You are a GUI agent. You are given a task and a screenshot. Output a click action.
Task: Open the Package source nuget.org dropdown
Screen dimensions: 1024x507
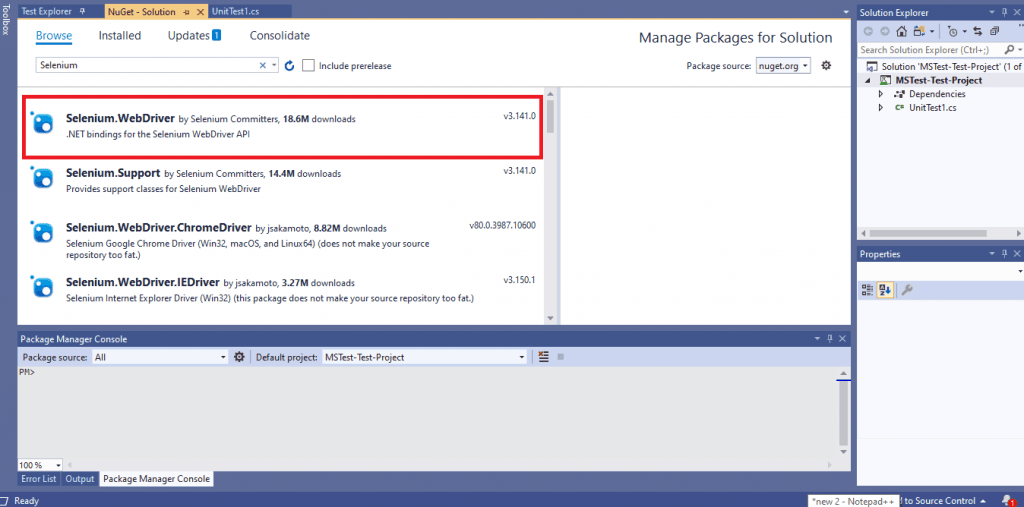[x=783, y=65]
